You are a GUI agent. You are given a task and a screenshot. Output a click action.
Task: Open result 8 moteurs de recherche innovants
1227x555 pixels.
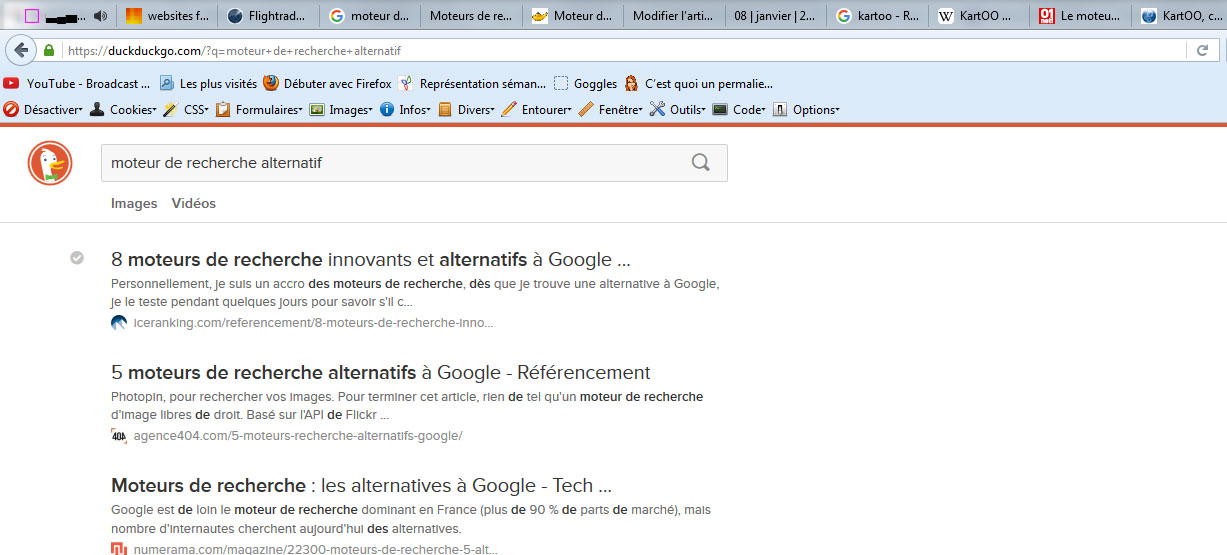371,260
